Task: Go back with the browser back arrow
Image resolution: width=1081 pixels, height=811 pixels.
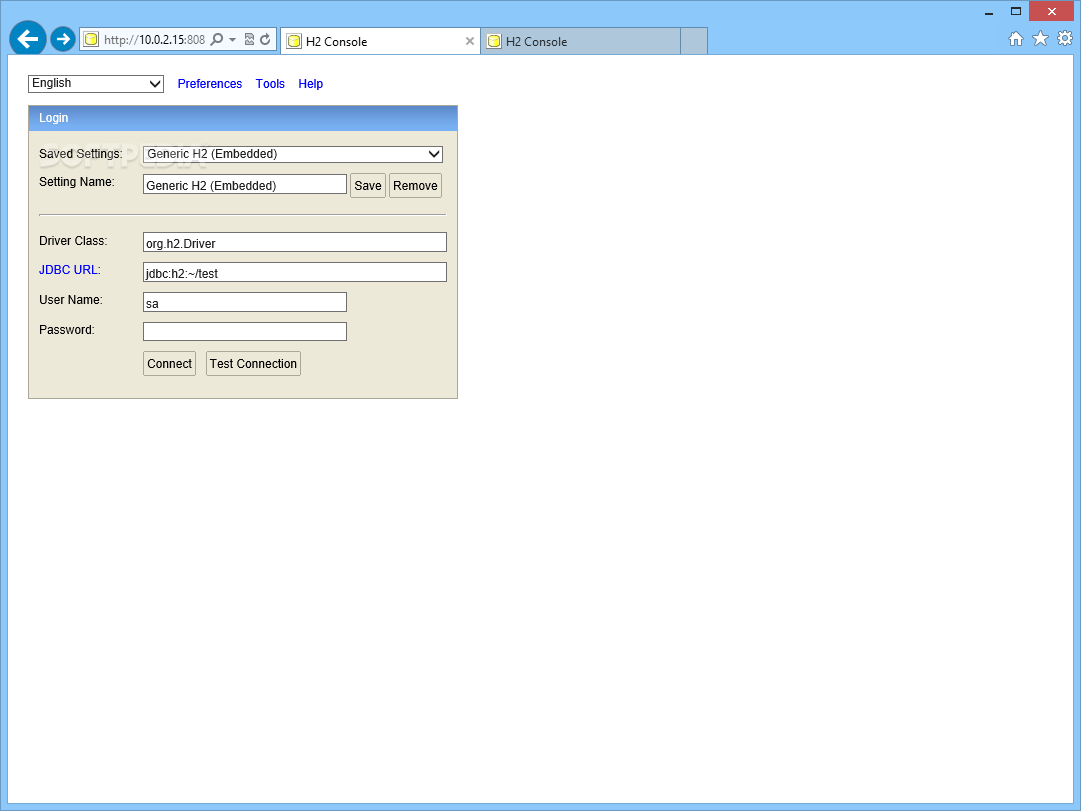Action: 28,39
